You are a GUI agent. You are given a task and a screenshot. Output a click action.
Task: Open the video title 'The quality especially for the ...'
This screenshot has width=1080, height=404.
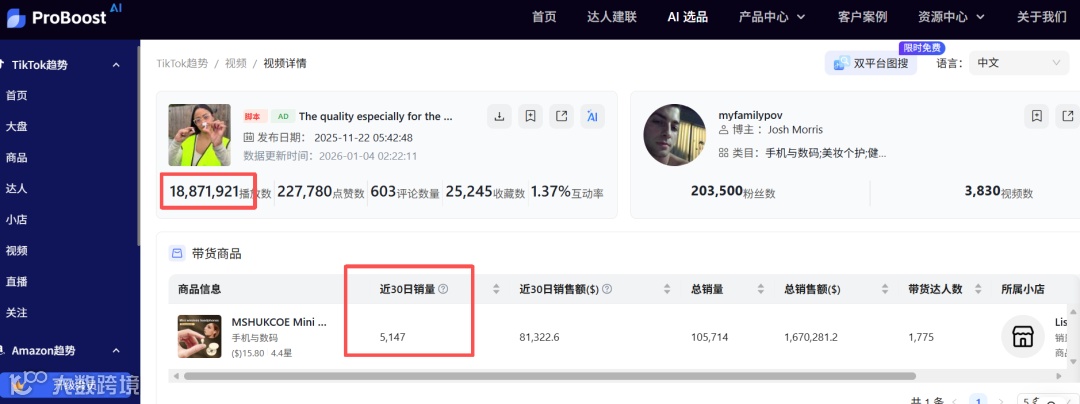(x=376, y=116)
